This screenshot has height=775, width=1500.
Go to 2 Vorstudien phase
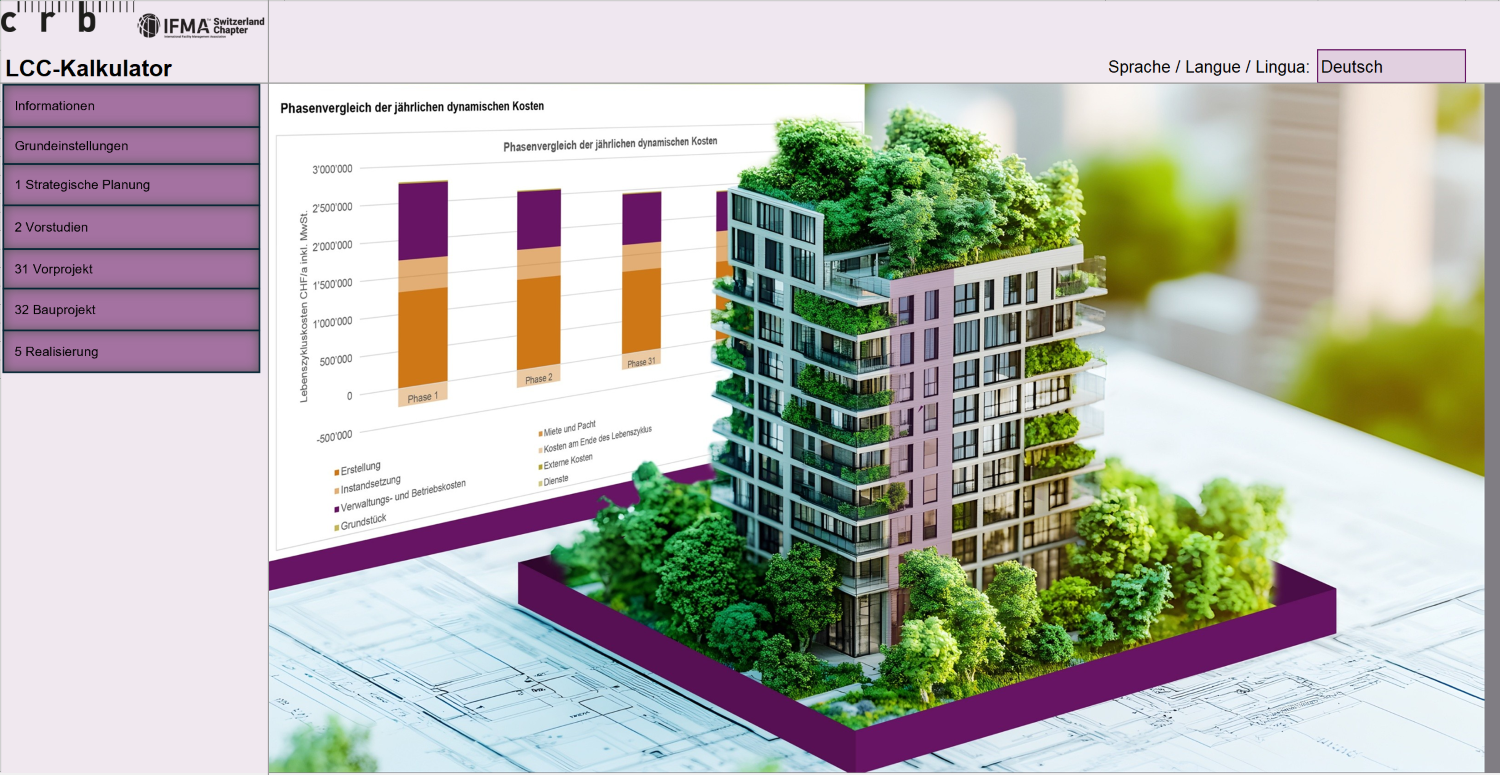pyautogui.click(x=131, y=227)
